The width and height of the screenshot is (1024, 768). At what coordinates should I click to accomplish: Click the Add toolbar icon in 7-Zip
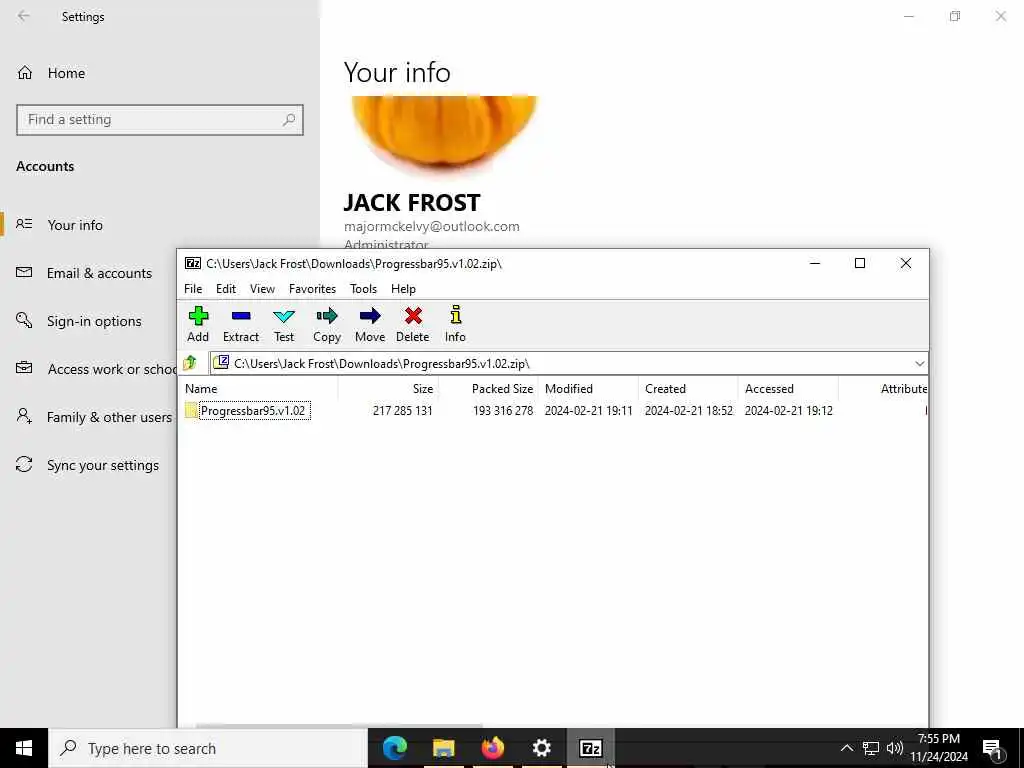(198, 325)
